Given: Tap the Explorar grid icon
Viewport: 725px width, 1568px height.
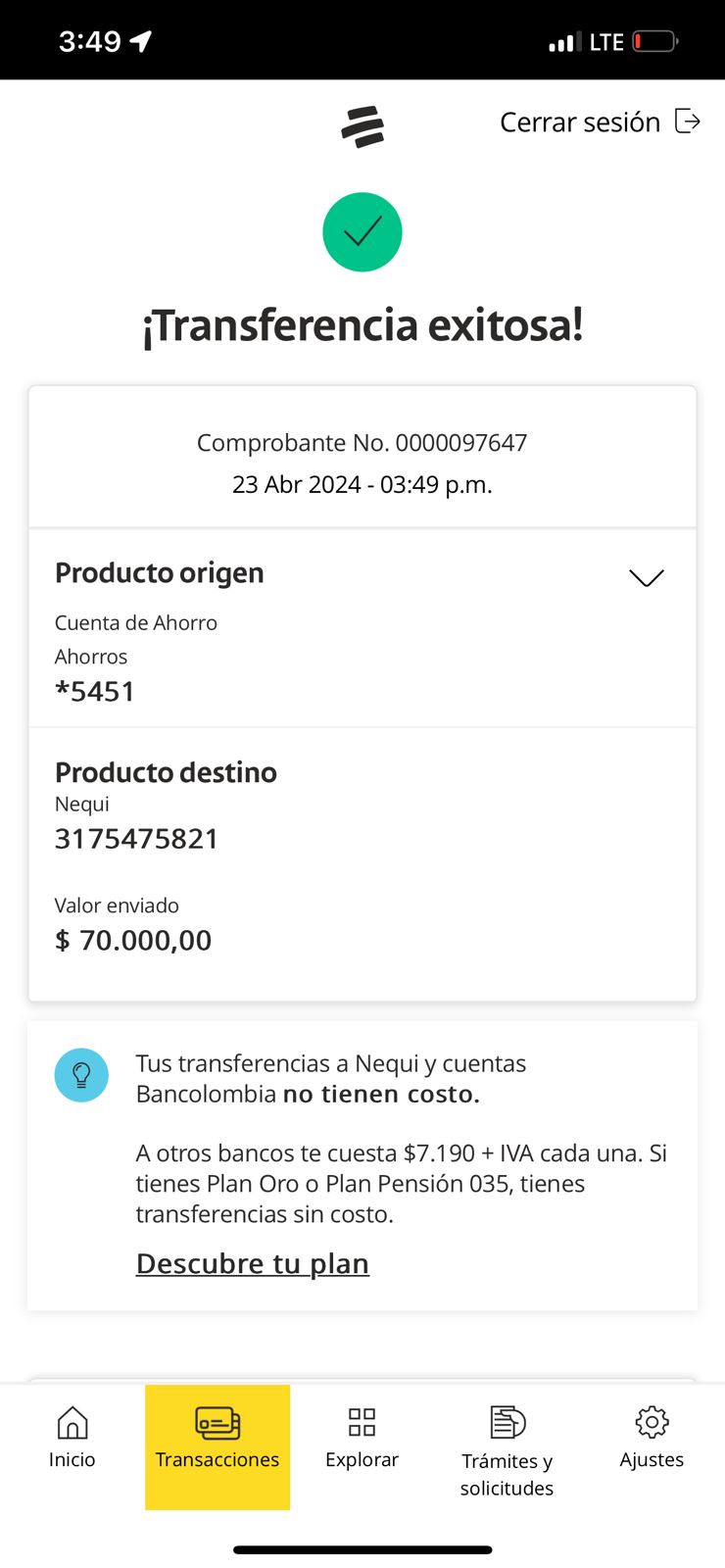Looking at the screenshot, I should pos(362,1422).
